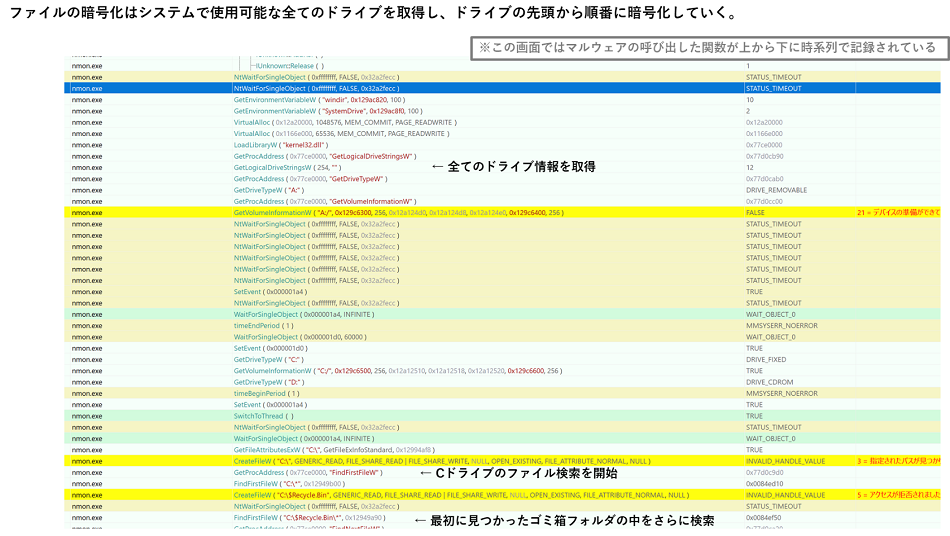This screenshot has height=536, width=950.
Task: Click the 0x77d0cb90 return value
Action: (764, 156)
